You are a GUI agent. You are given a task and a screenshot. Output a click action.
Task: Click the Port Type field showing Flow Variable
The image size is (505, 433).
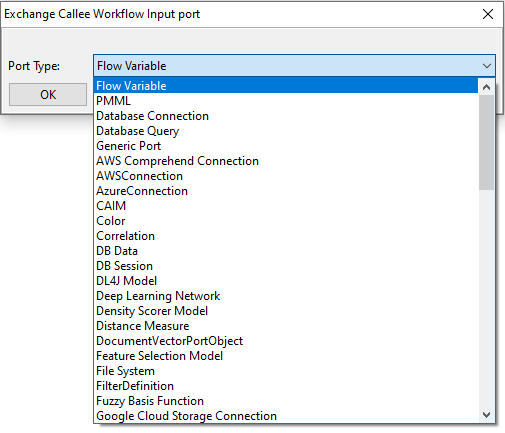[294, 66]
